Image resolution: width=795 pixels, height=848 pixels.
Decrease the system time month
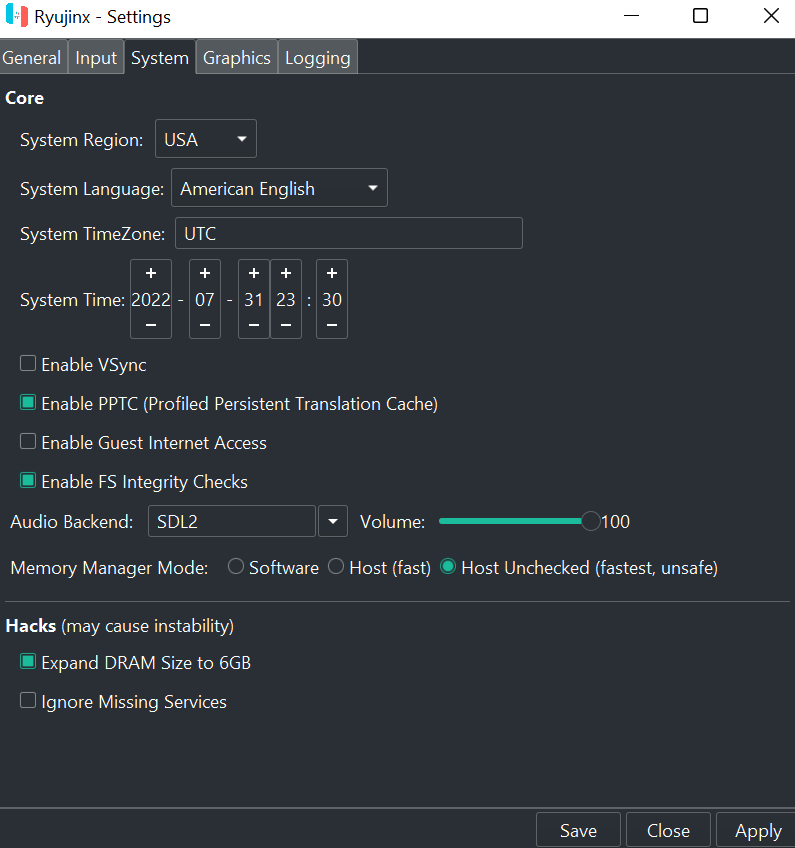pos(204,325)
